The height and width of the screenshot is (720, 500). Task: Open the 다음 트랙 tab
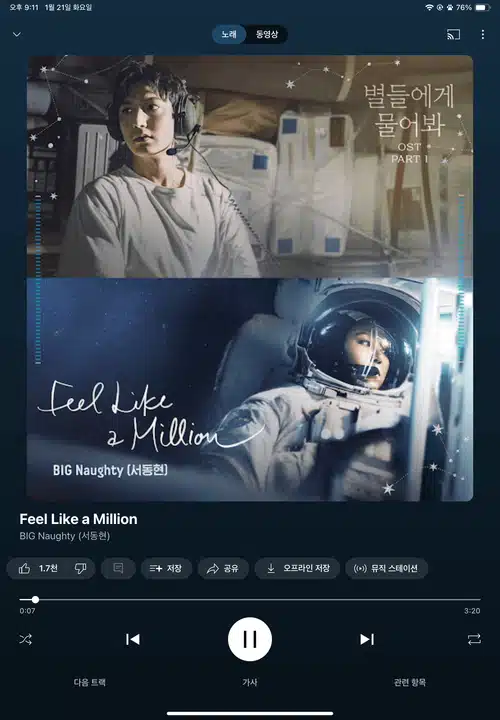coord(90,682)
